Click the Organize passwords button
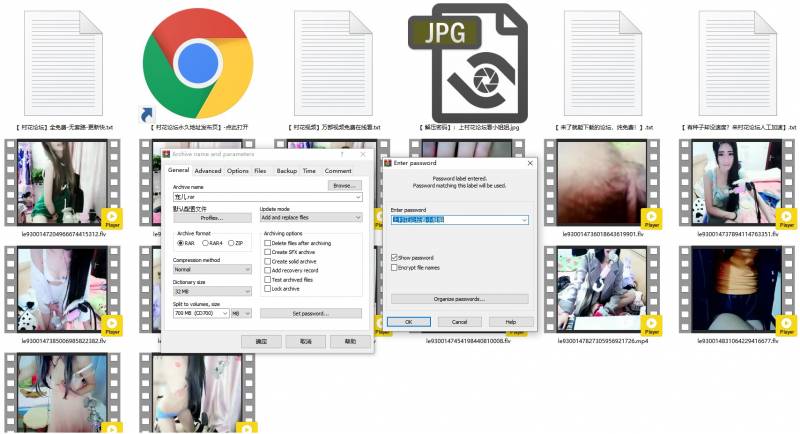Screen dimensions: 800x434 click(x=457, y=299)
